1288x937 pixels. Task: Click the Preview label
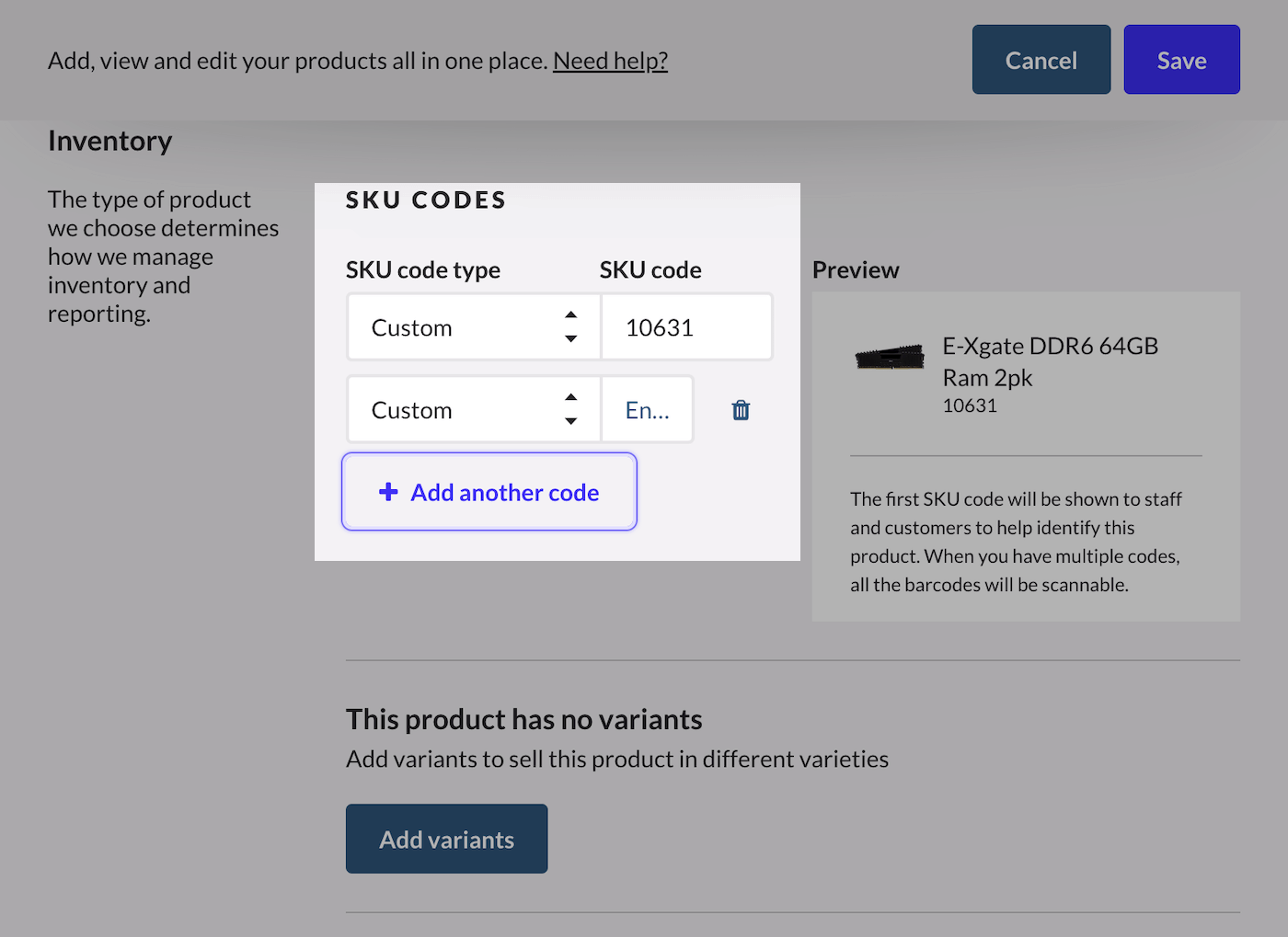[x=856, y=269]
